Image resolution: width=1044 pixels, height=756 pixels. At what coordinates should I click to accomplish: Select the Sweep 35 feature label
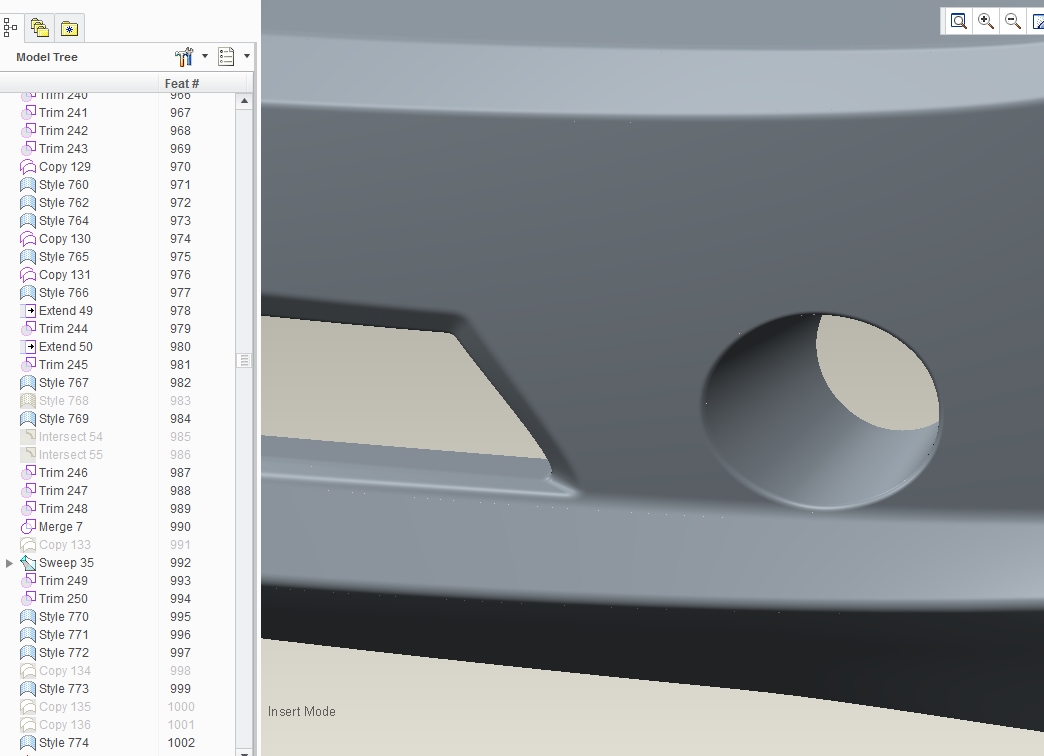point(67,562)
